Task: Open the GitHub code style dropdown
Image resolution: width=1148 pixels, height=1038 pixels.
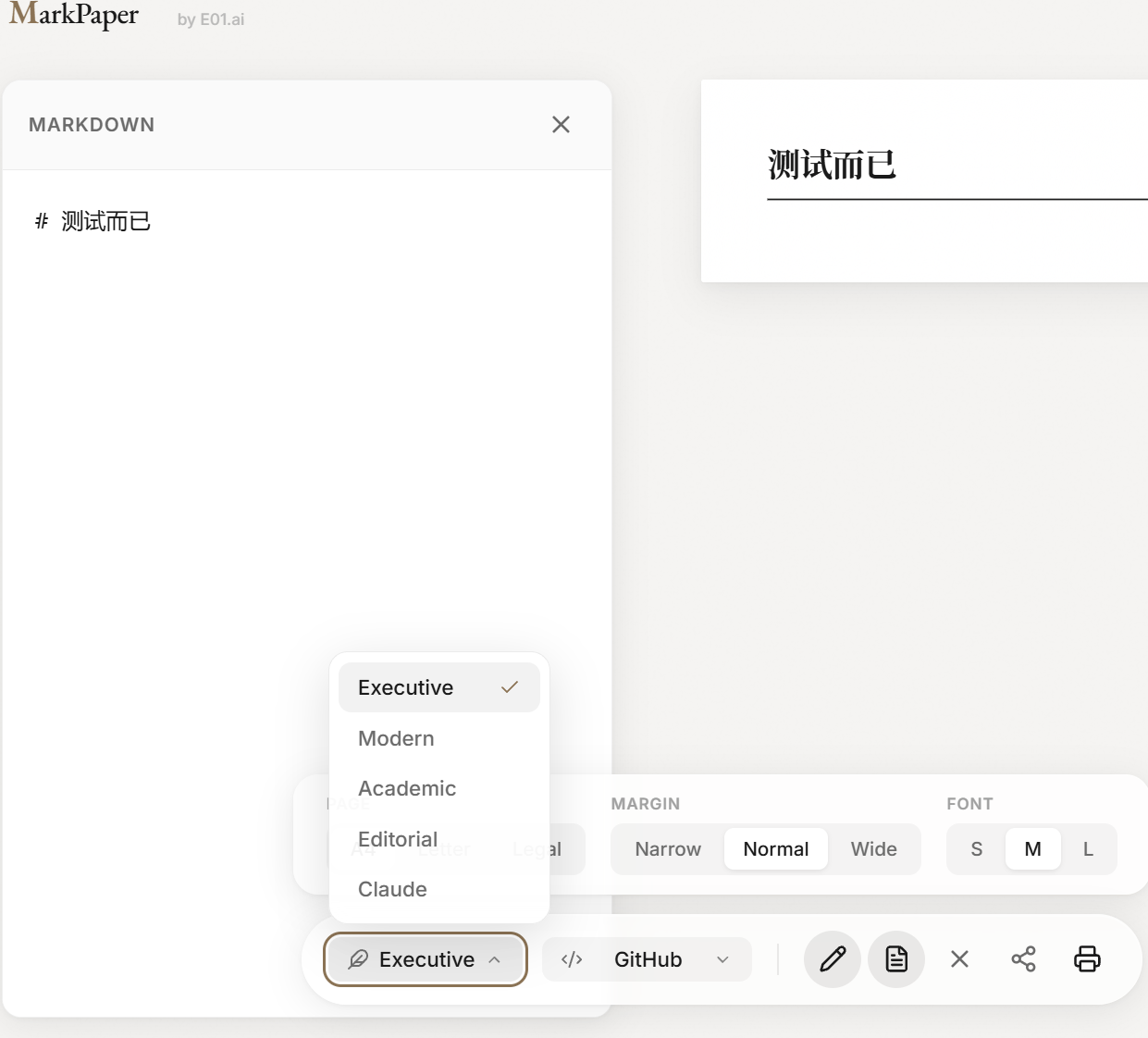Action: tap(647, 959)
